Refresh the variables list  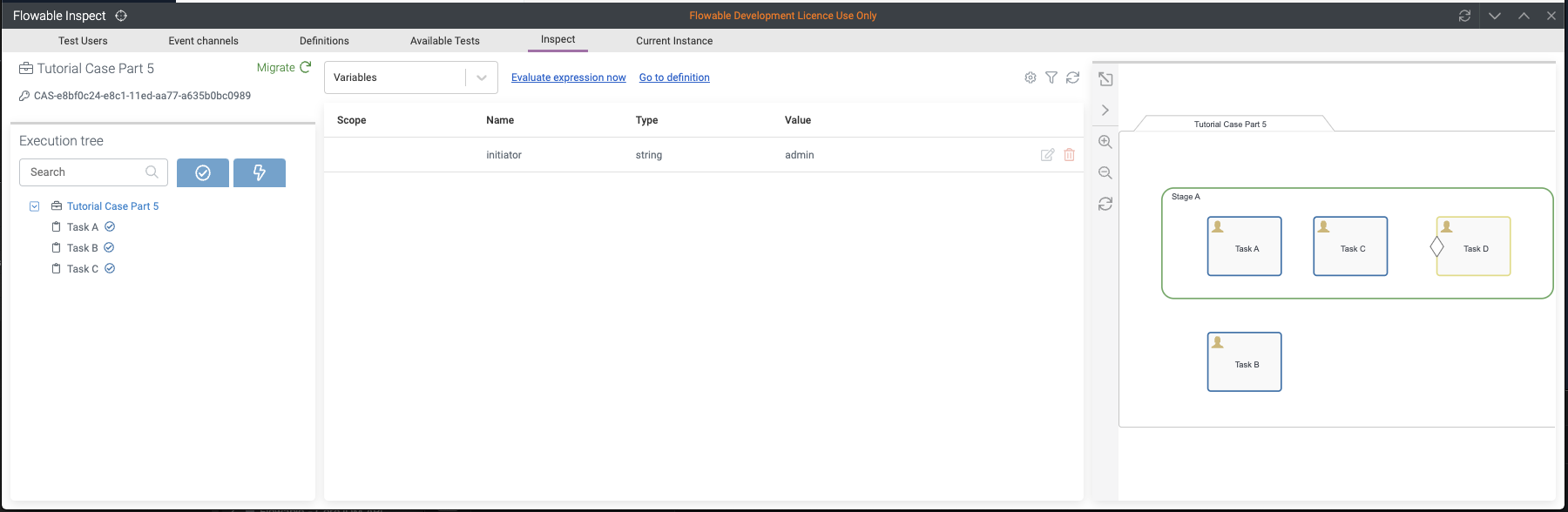[x=1073, y=77]
